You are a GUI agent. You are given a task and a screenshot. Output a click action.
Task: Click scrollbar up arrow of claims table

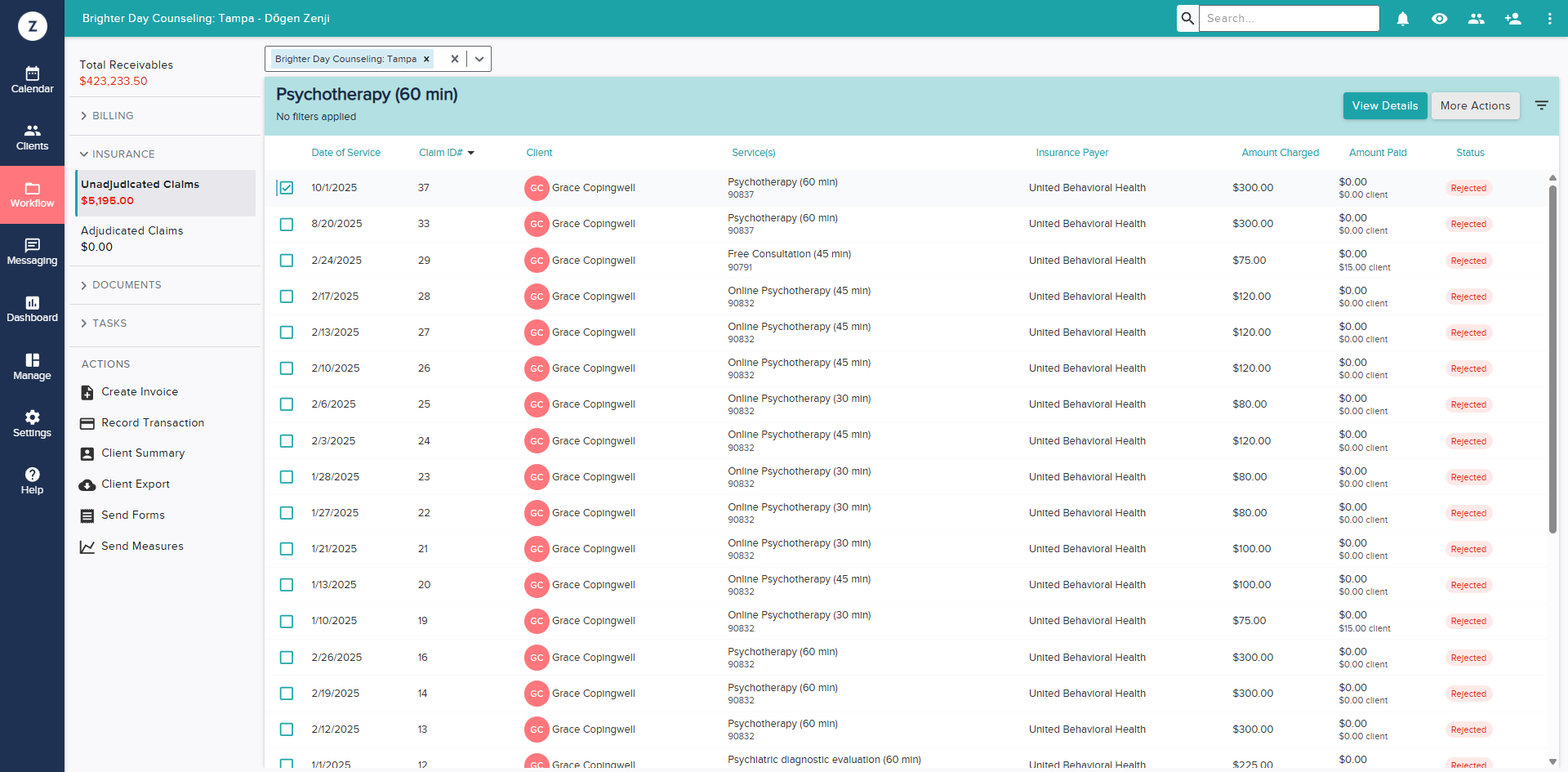(x=1552, y=177)
